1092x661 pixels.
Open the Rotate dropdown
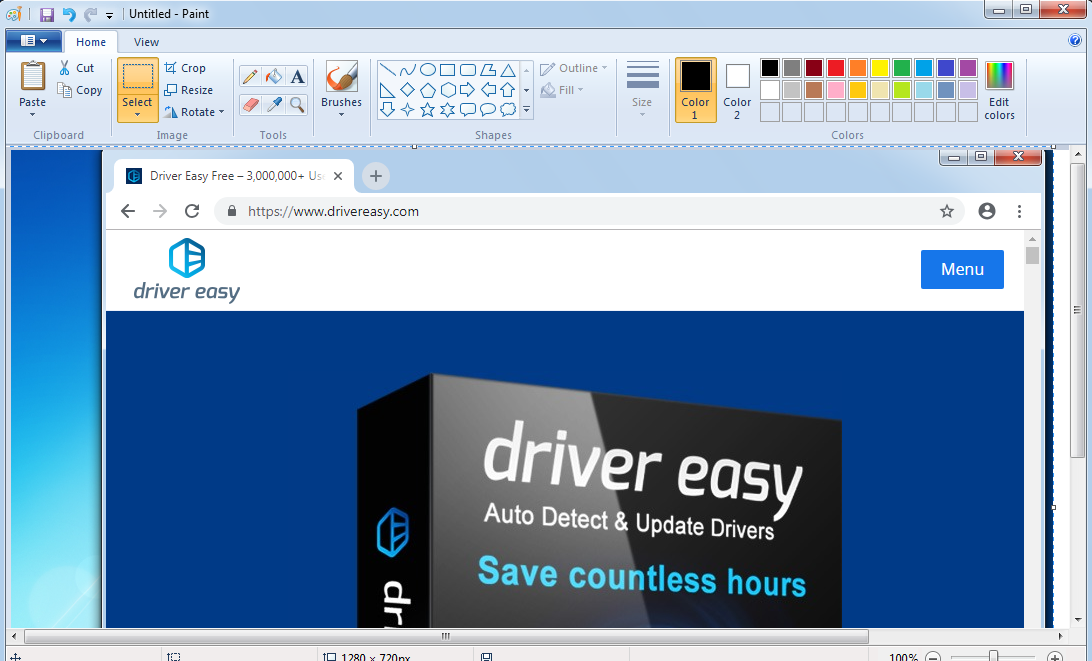(194, 112)
